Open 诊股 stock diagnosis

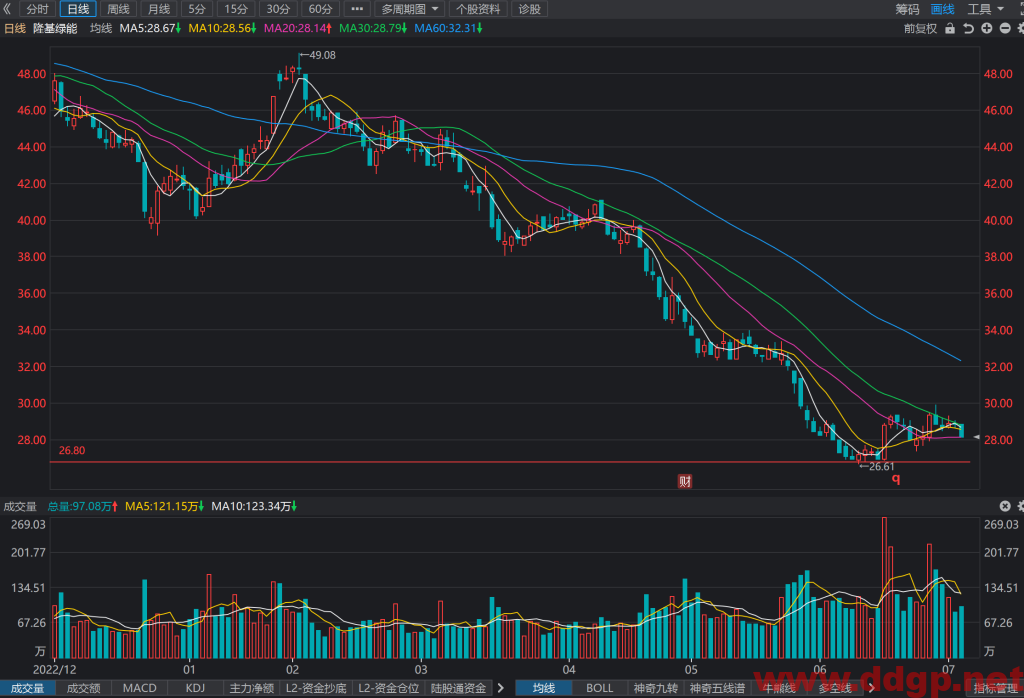coord(530,8)
